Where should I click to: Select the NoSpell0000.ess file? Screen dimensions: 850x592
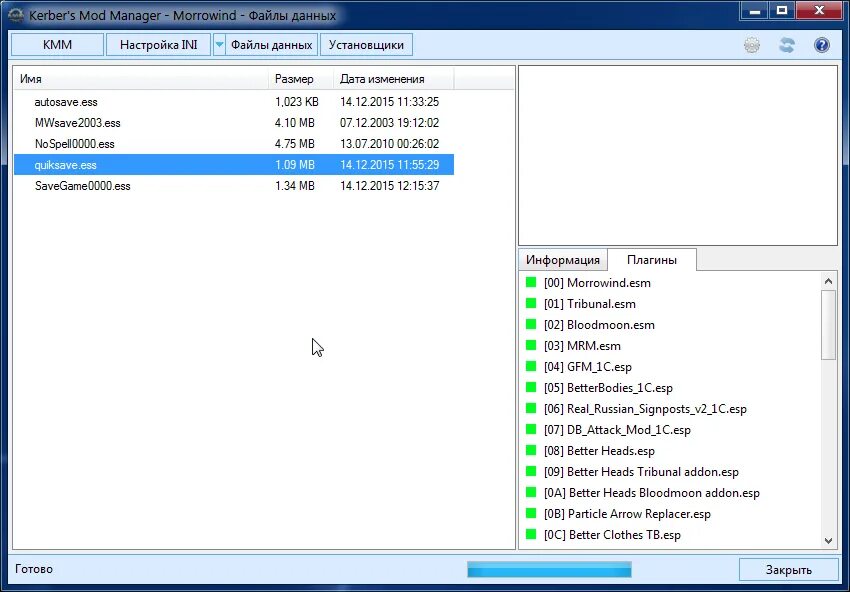tap(234, 144)
